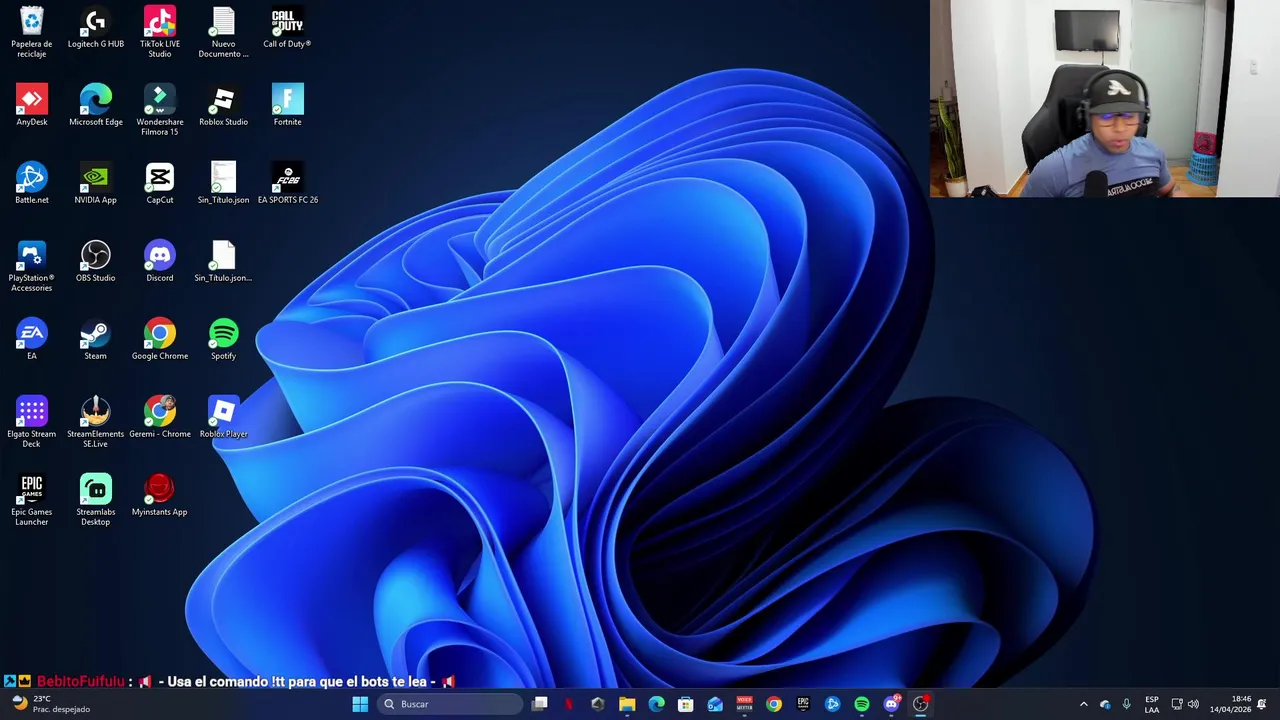The height and width of the screenshot is (720, 1280).
Task: Select the Google Chrome desktop icon
Action: click(x=160, y=340)
